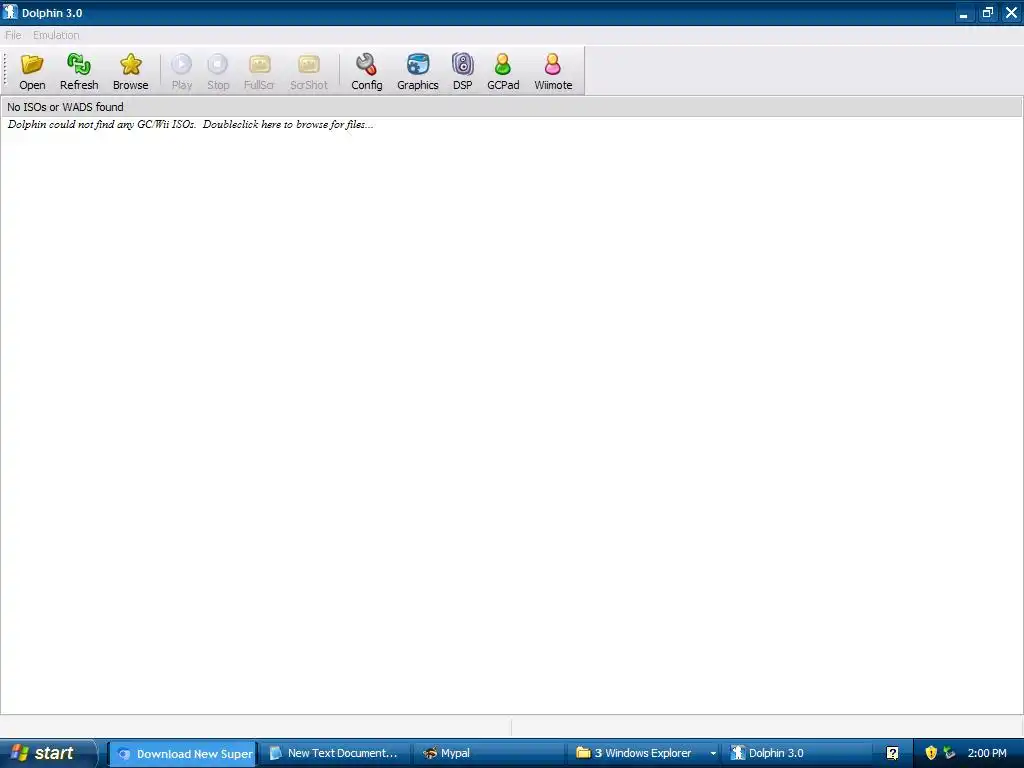Click the greyed Play button

point(182,71)
